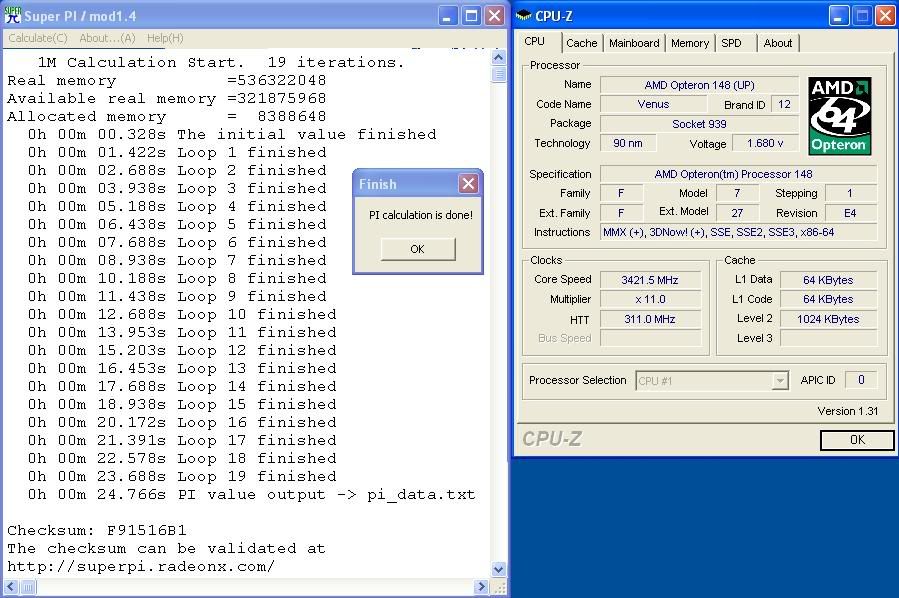The image size is (899, 598).
Task: Click the APIC ID value 0
Action: click(861, 380)
